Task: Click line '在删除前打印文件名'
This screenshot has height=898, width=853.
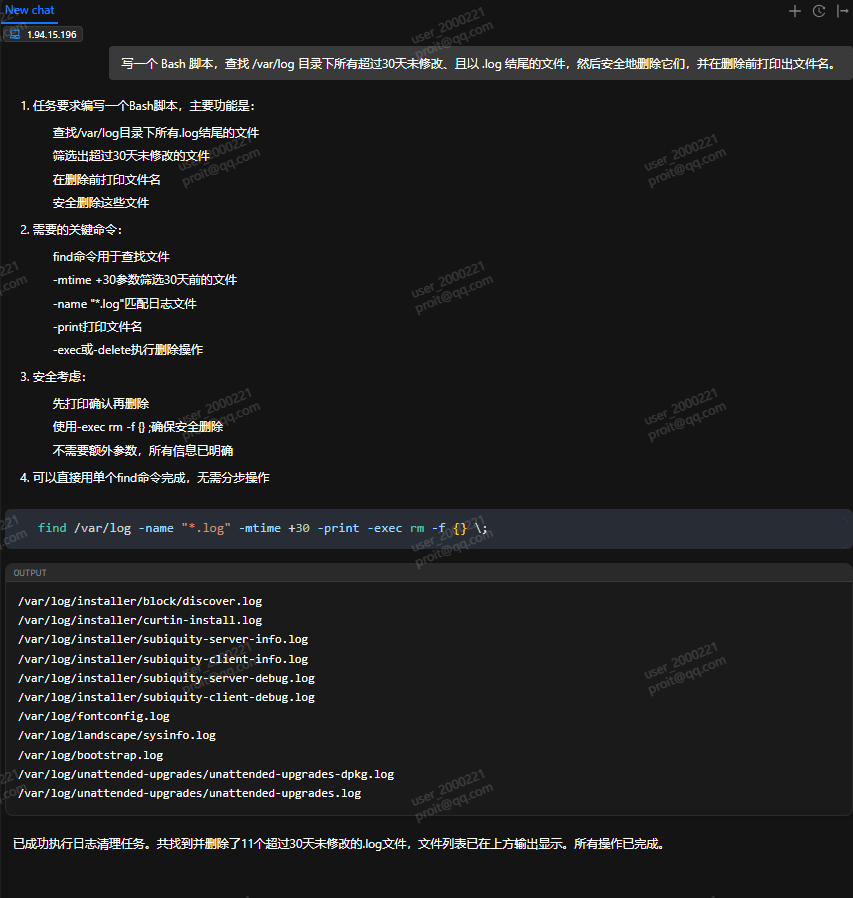Action: 107,180
